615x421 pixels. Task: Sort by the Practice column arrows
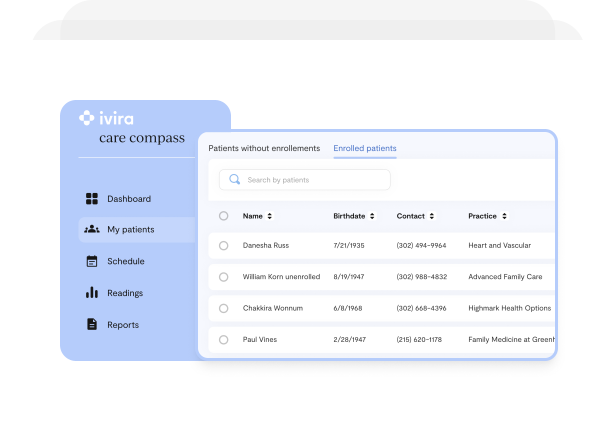tap(504, 216)
